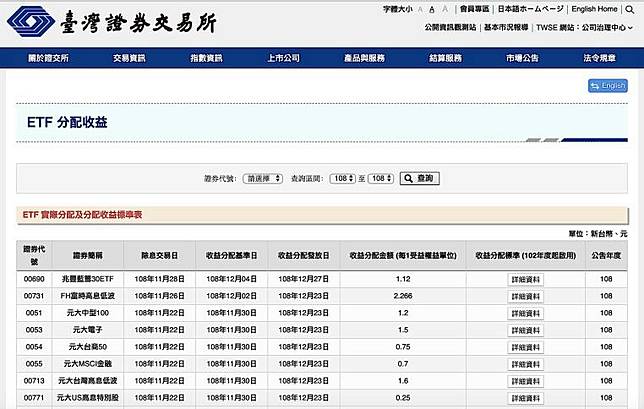Open the 法令規章 menu
644x409 pixels.
tap(600, 58)
